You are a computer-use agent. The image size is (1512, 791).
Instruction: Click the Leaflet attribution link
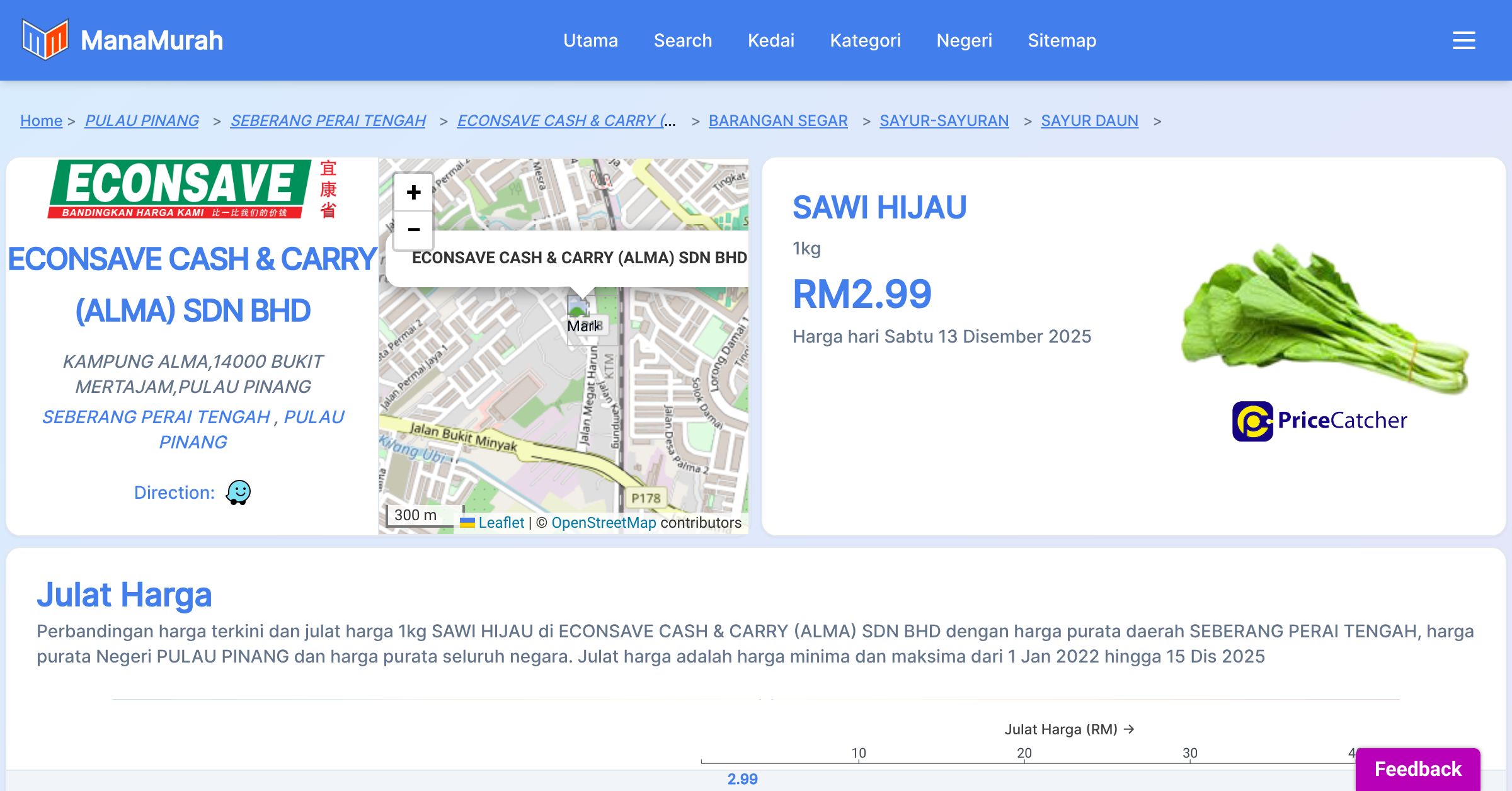501,523
